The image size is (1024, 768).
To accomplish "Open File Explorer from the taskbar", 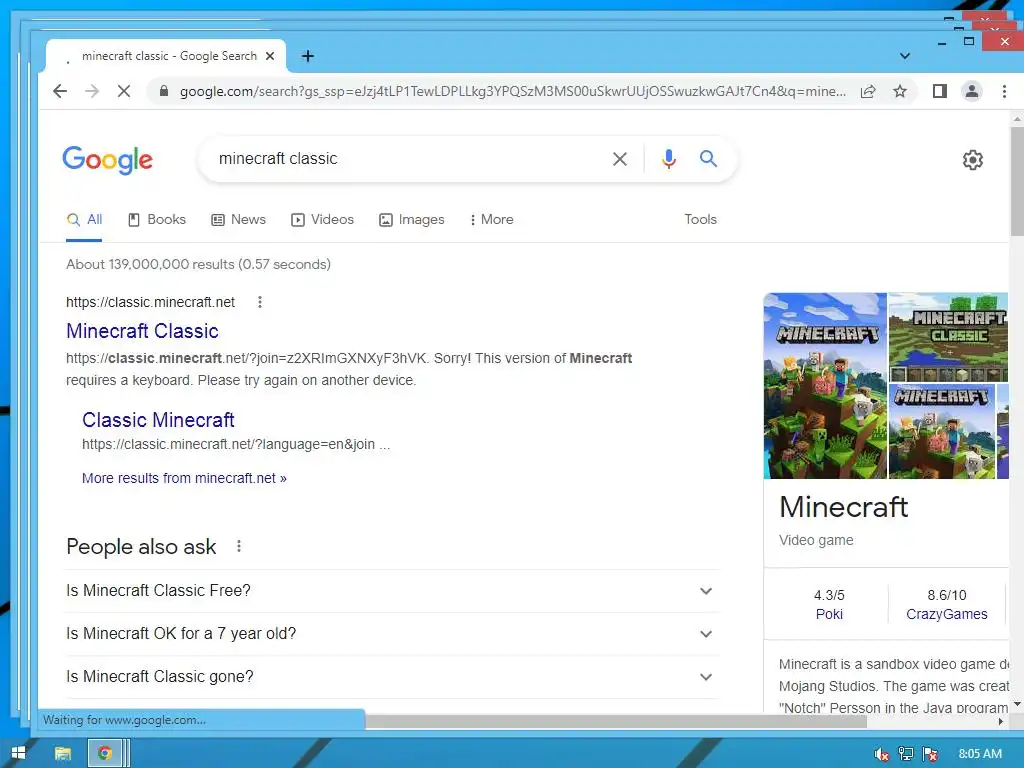I will tap(63, 754).
